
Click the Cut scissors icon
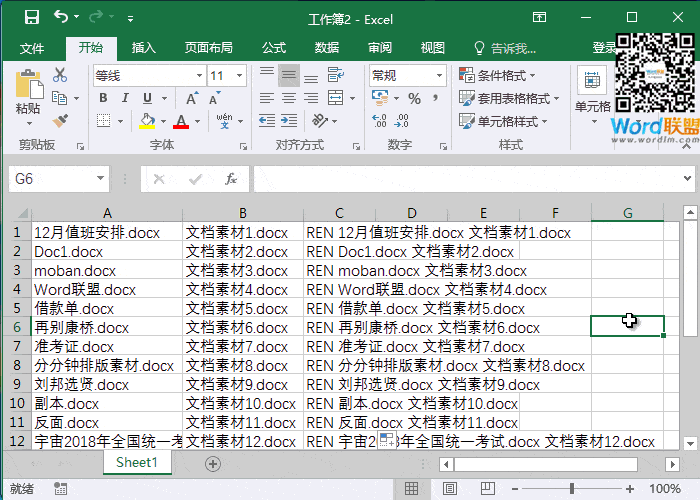pos(60,75)
